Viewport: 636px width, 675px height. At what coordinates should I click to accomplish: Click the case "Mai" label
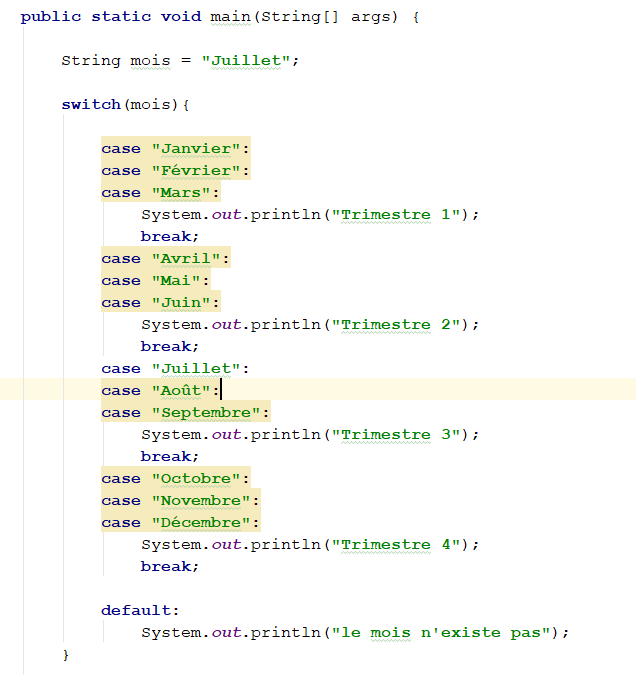pyautogui.click(x=156, y=281)
